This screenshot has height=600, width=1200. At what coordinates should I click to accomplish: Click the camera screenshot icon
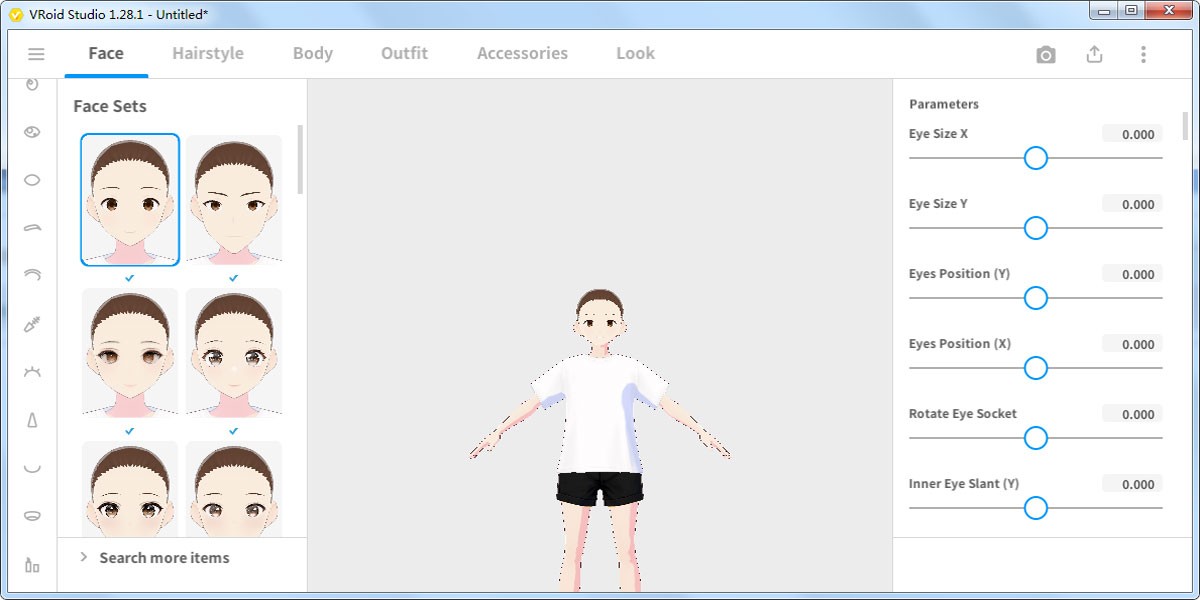(x=1045, y=54)
